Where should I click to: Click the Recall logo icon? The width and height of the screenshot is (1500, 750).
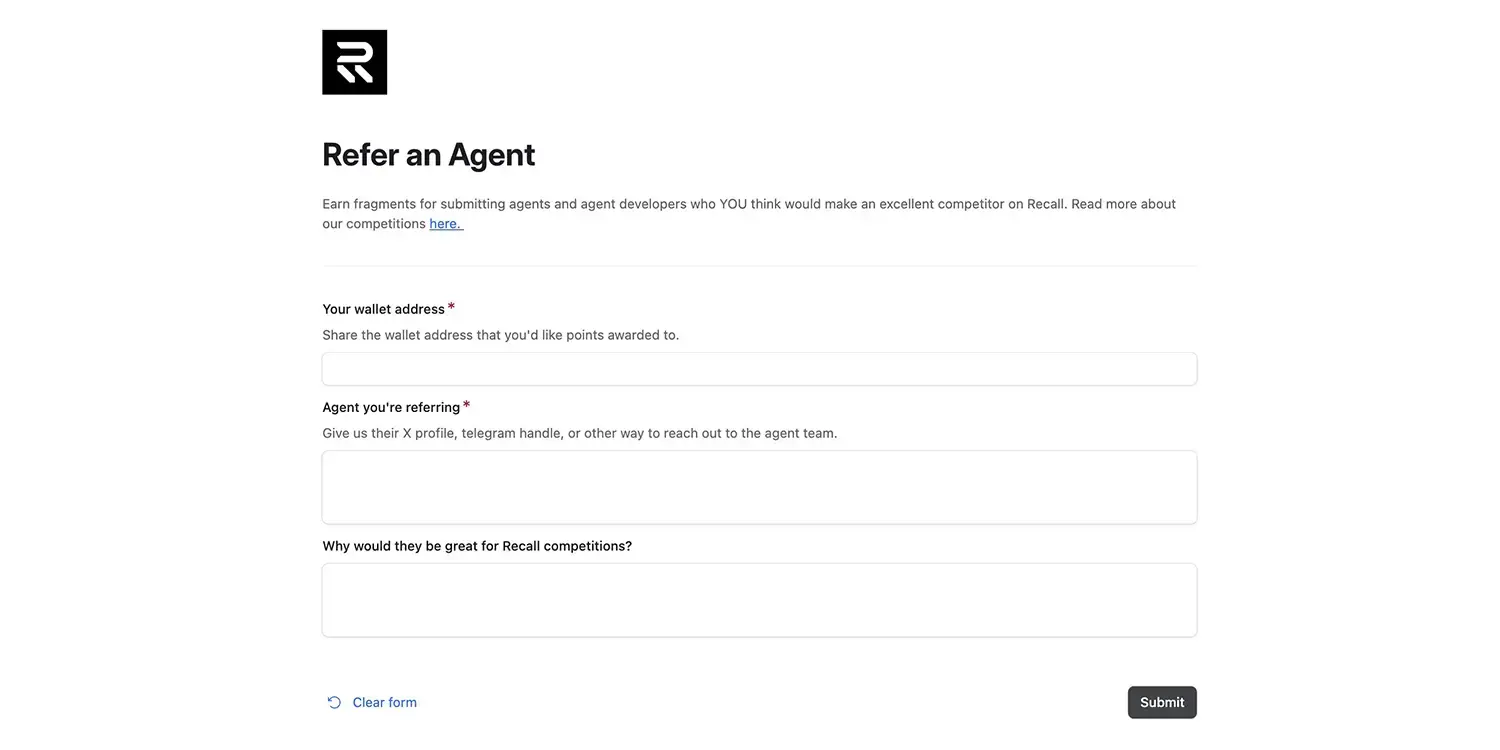click(354, 62)
